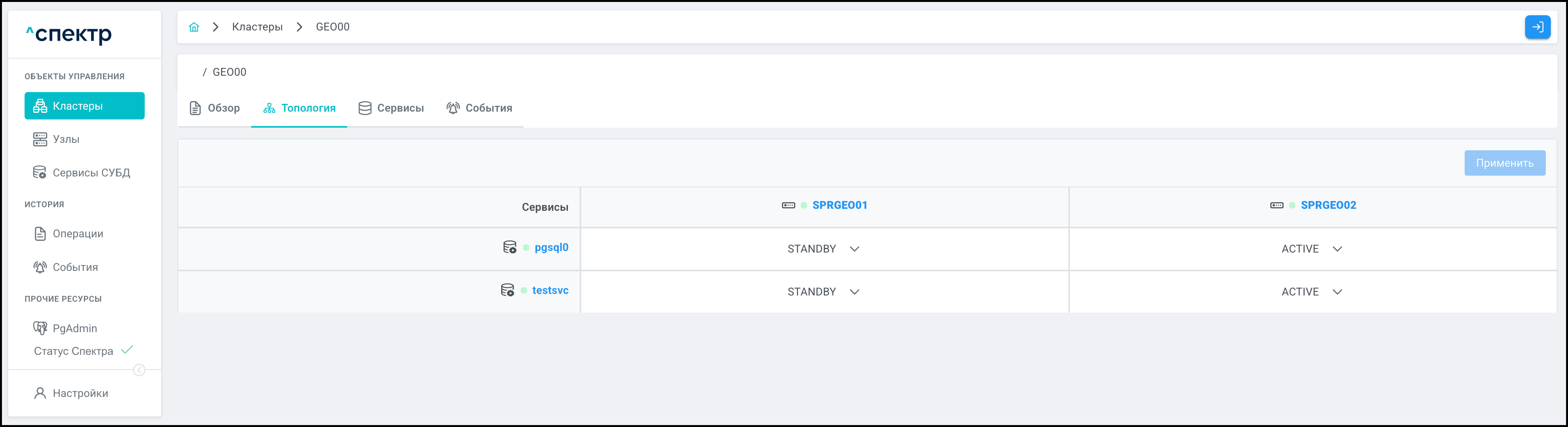The height and width of the screenshot is (427, 1568).
Task: Open the testsvc service link
Action: (x=550, y=290)
